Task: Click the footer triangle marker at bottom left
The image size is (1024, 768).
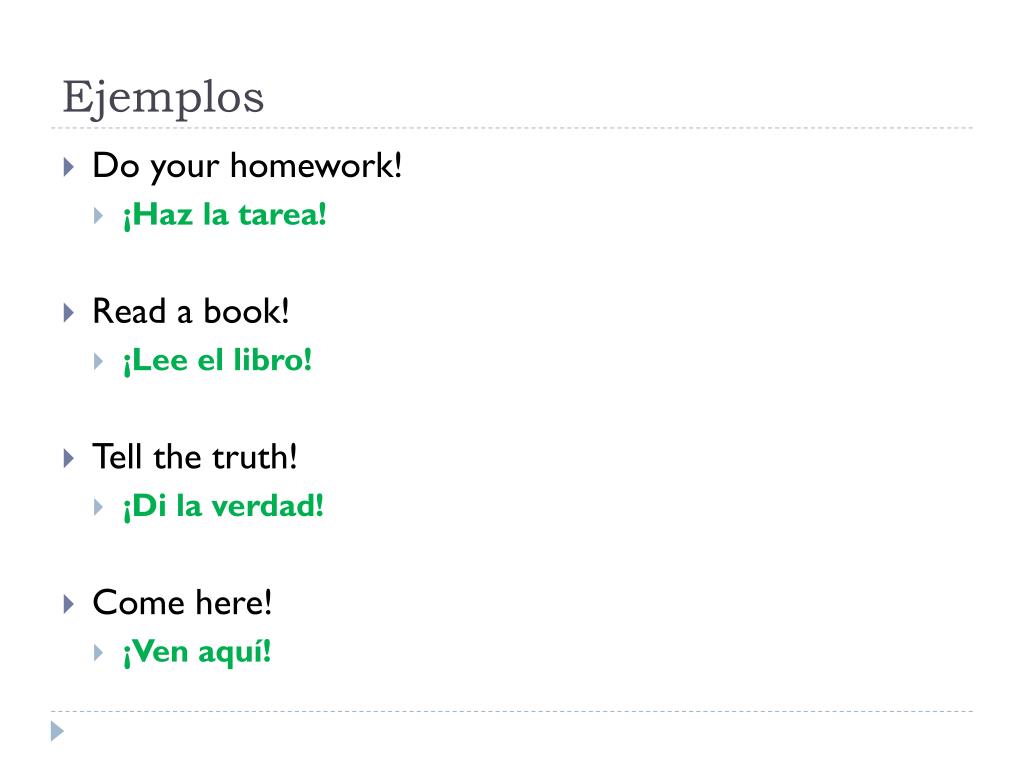Action: (x=57, y=731)
